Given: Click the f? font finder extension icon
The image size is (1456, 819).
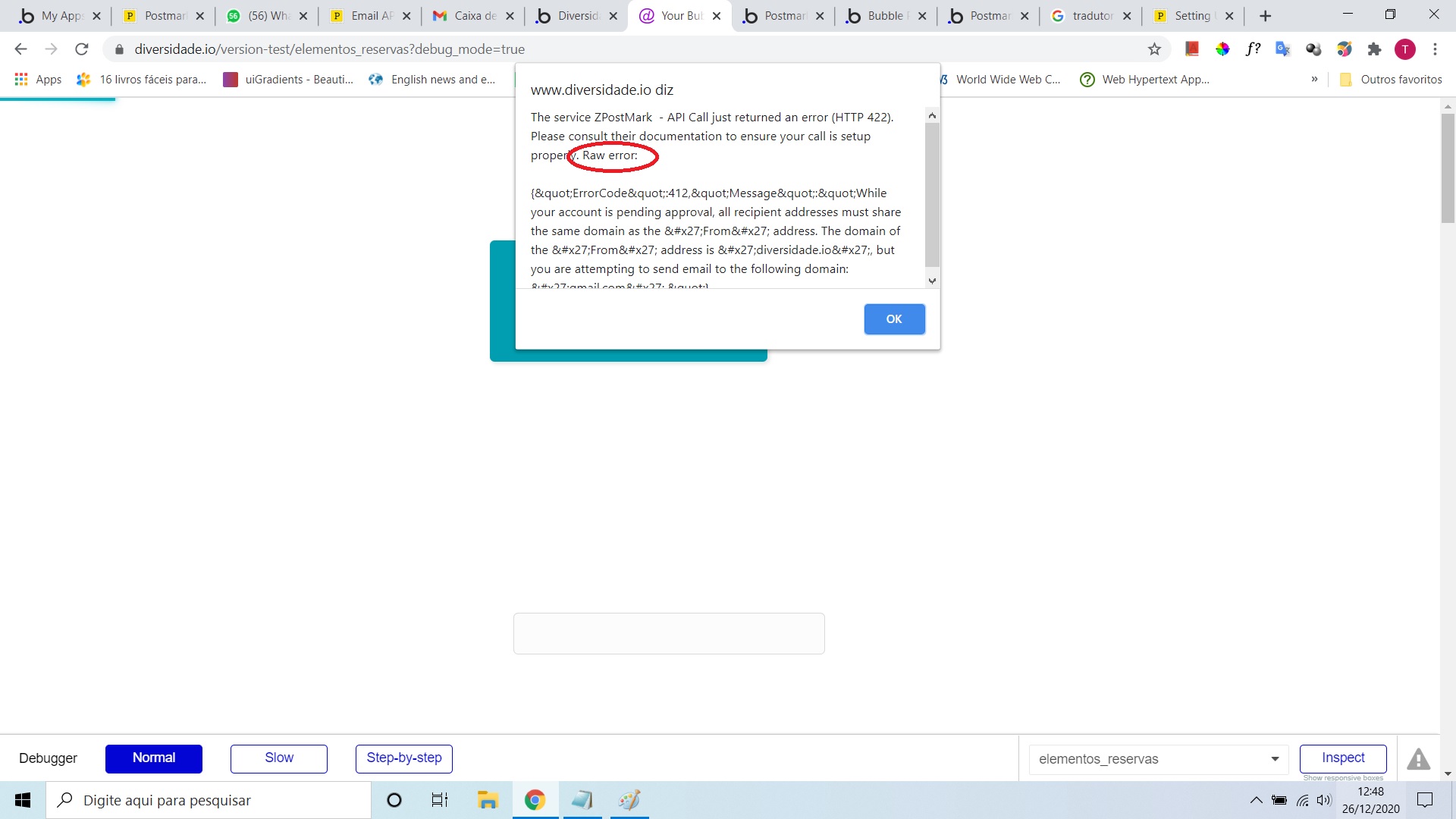Looking at the screenshot, I should click(x=1253, y=49).
